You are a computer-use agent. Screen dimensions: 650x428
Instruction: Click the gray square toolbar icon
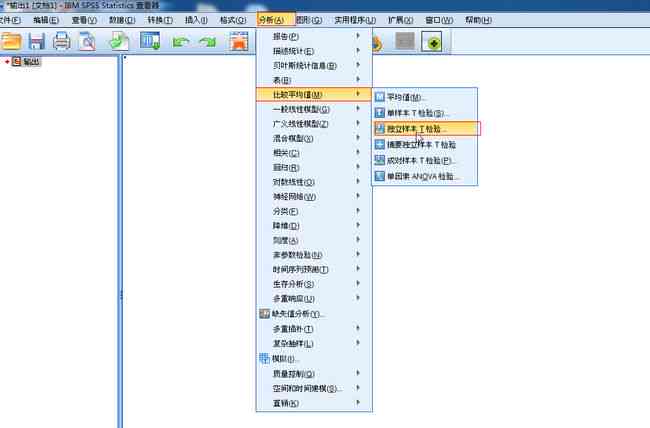click(405, 41)
